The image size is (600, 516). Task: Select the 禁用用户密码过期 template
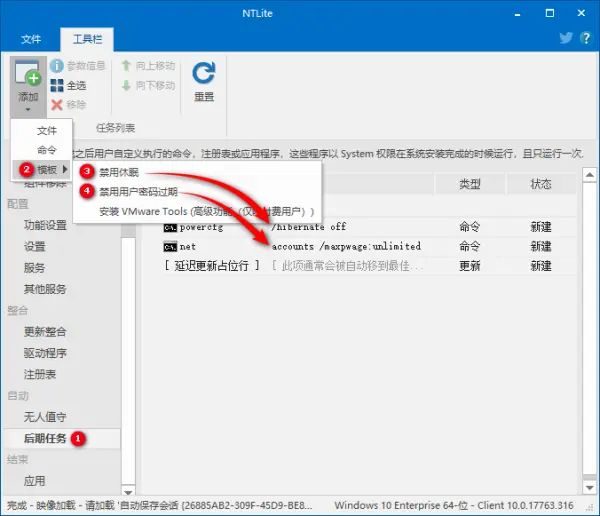point(139,191)
